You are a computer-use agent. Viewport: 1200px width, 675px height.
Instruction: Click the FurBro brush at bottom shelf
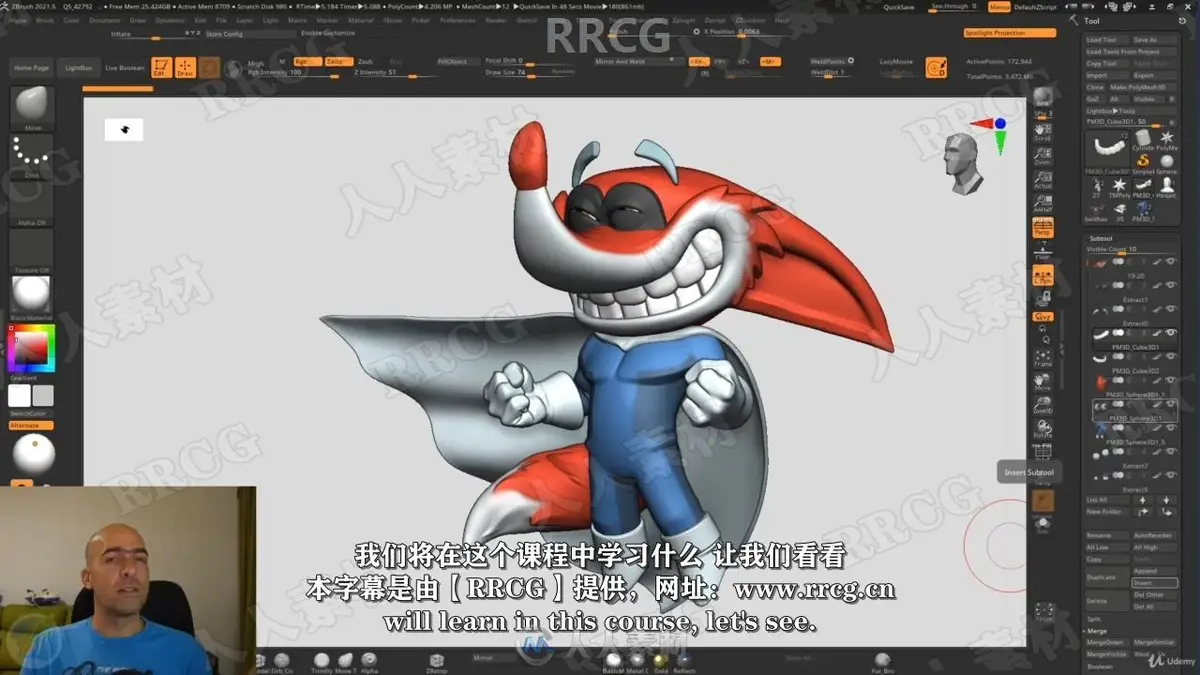882,660
